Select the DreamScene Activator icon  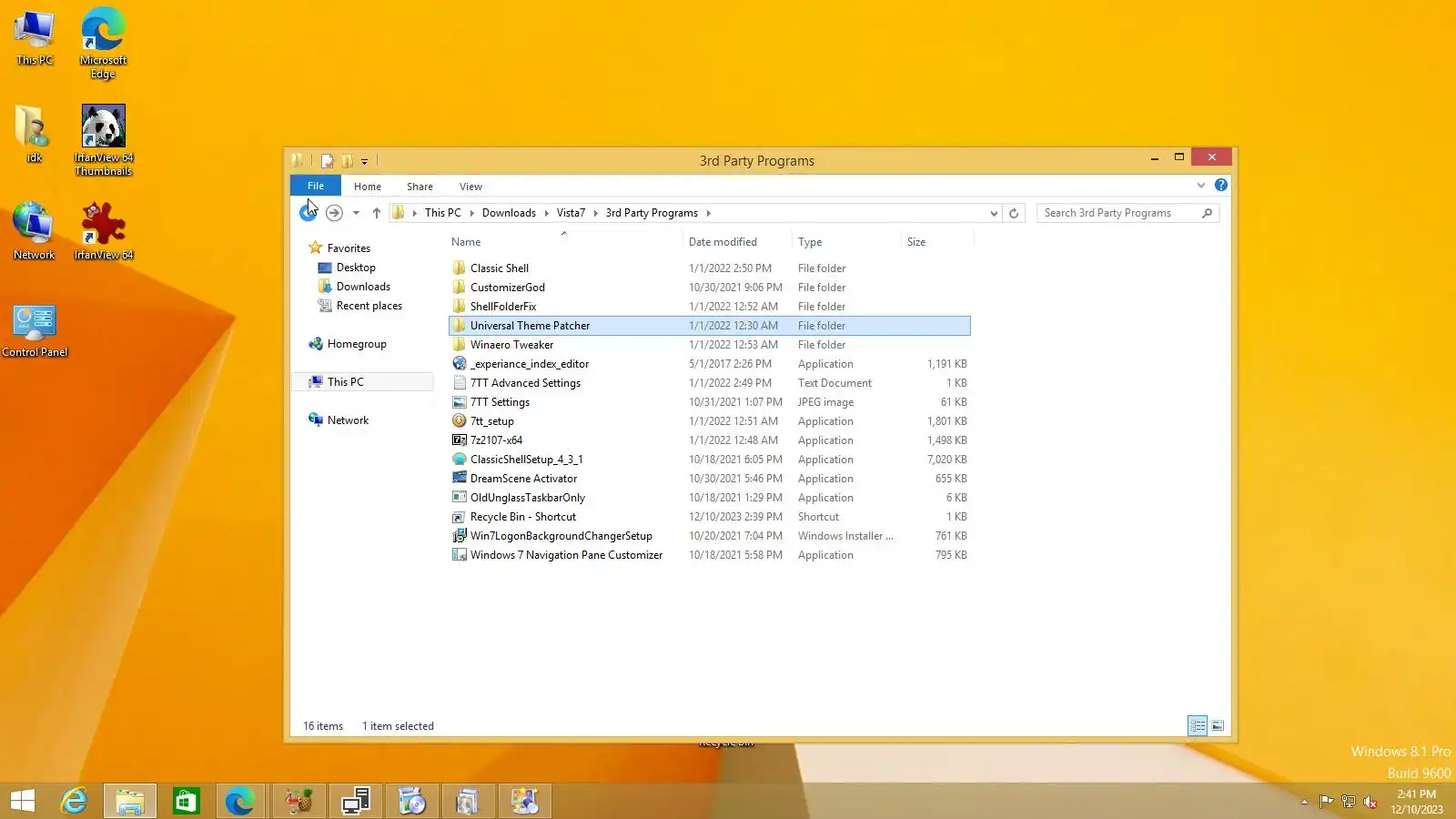coord(460,479)
